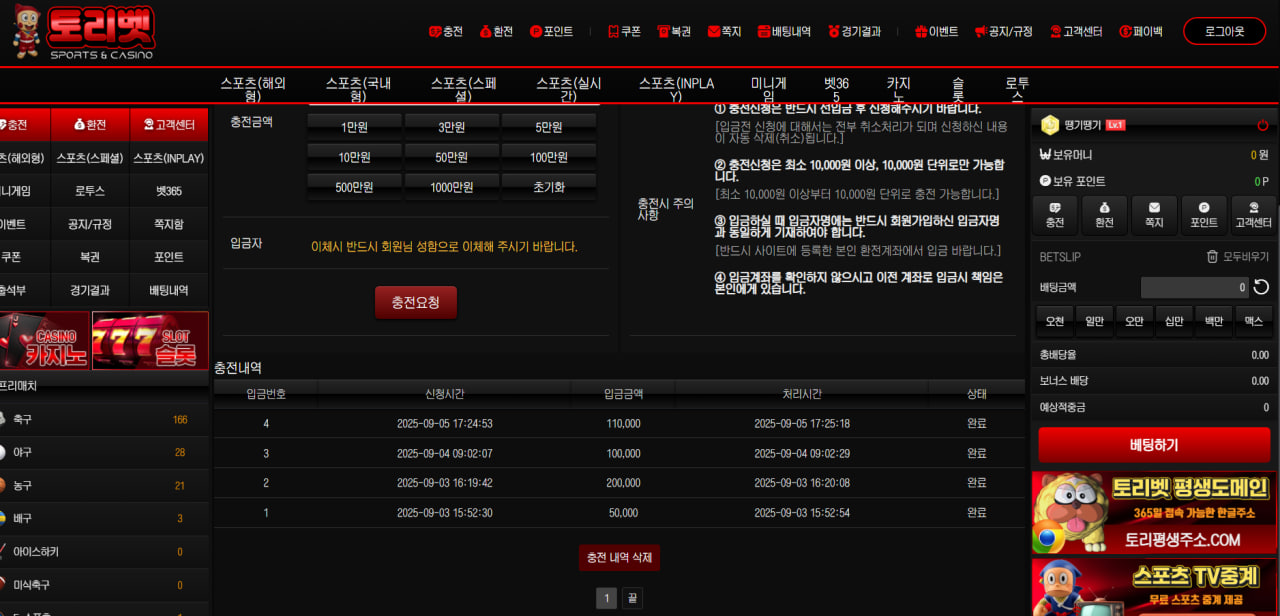Viewport: 1280px width, 616px height.
Task: Select 축구 in the sports list
Action: [23, 420]
